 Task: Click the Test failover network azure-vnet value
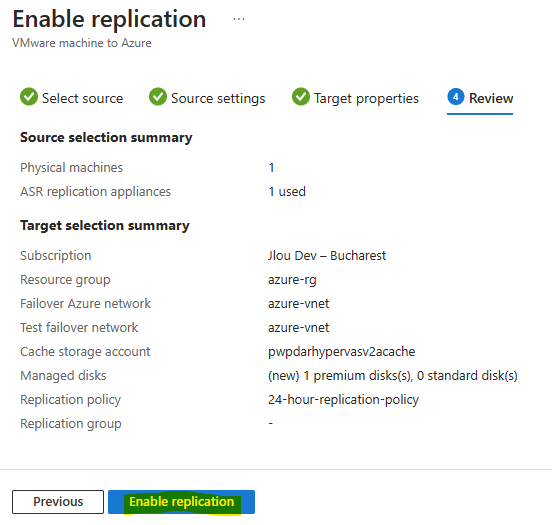point(299,327)
